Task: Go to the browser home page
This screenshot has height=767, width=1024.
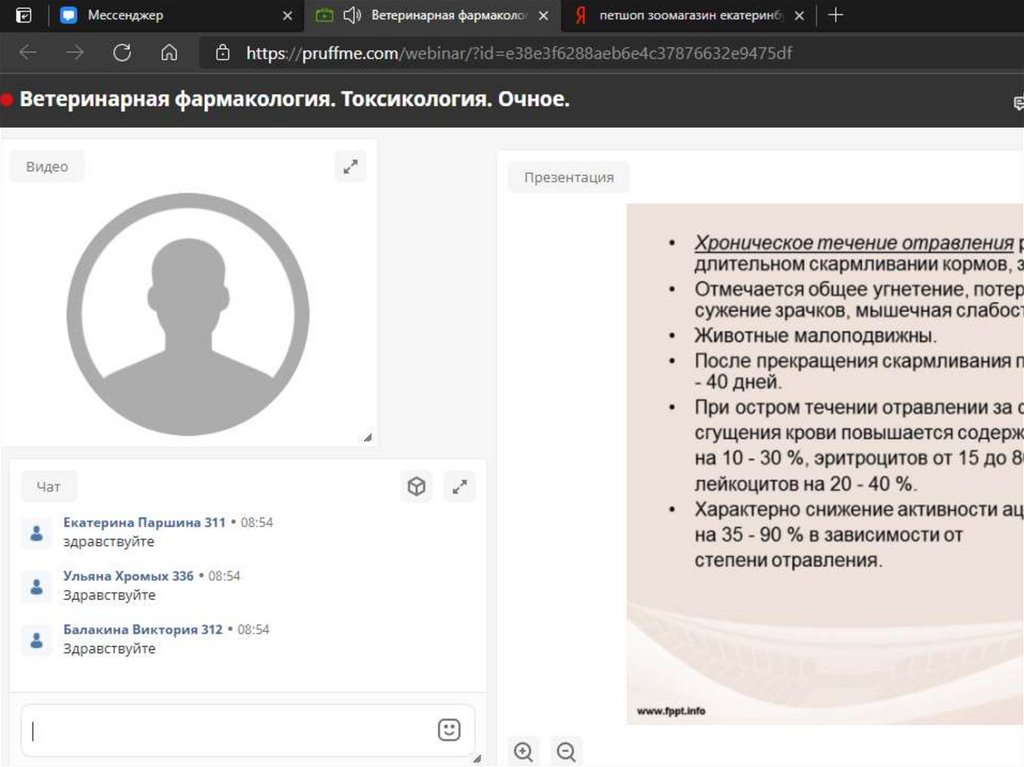Action: pos(169,53)
